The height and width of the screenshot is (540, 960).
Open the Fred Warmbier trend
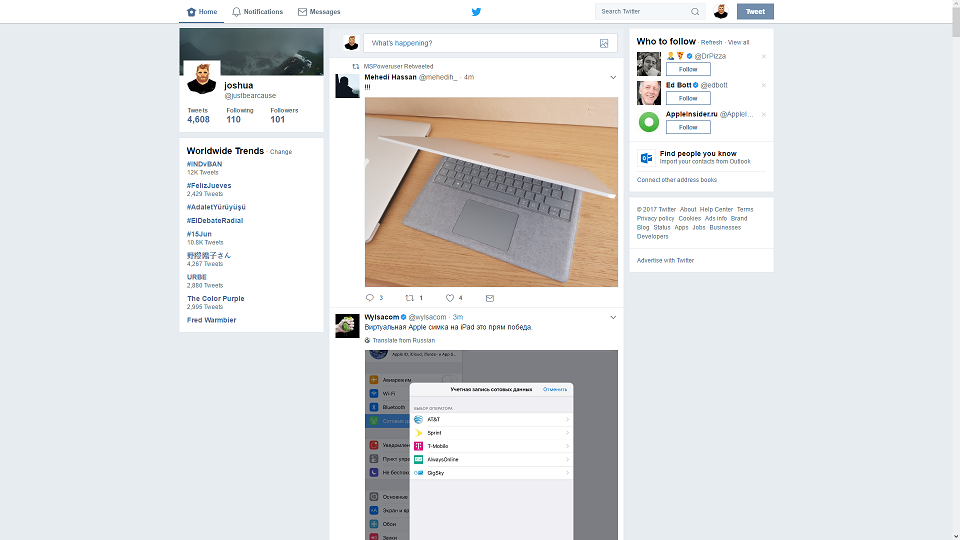coord(211,320)
